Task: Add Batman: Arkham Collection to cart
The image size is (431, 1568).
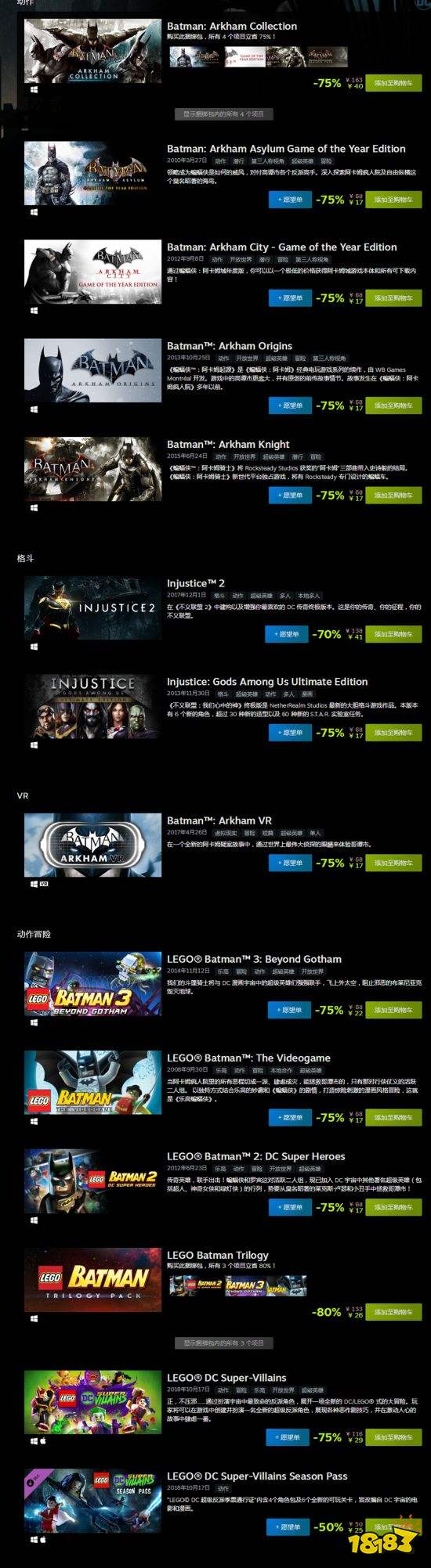Action: coord(393,83)
